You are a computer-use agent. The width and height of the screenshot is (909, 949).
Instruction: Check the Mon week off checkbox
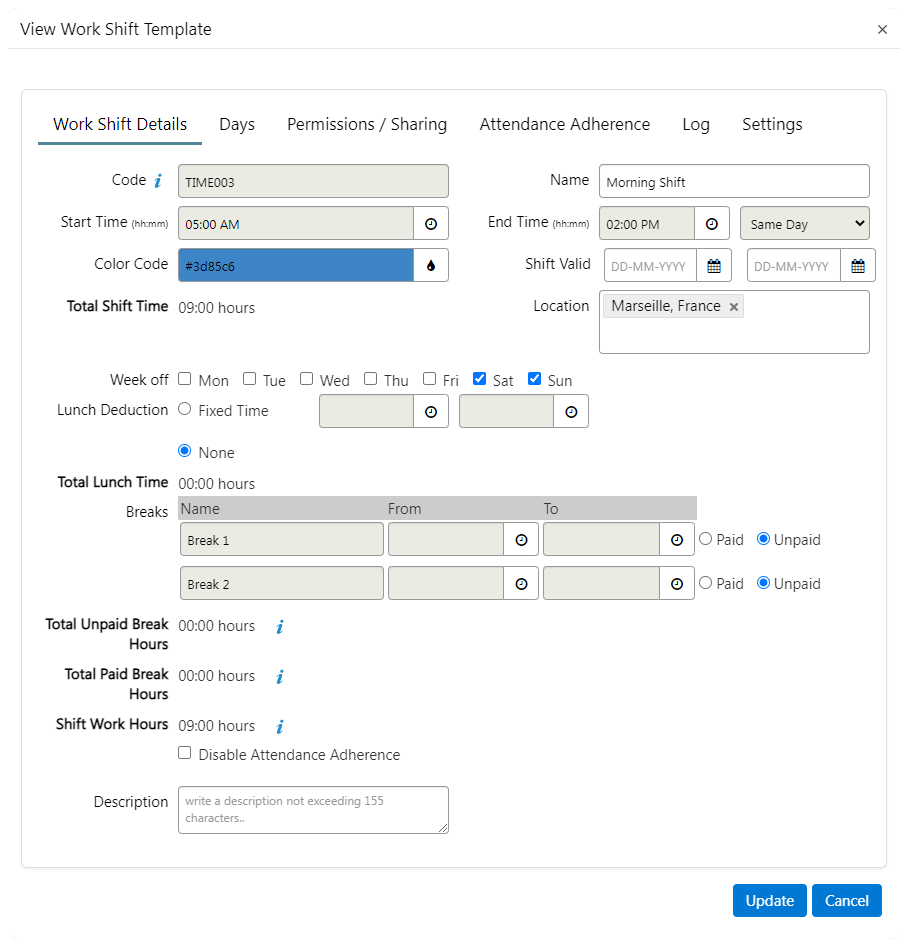click(185, 379)
